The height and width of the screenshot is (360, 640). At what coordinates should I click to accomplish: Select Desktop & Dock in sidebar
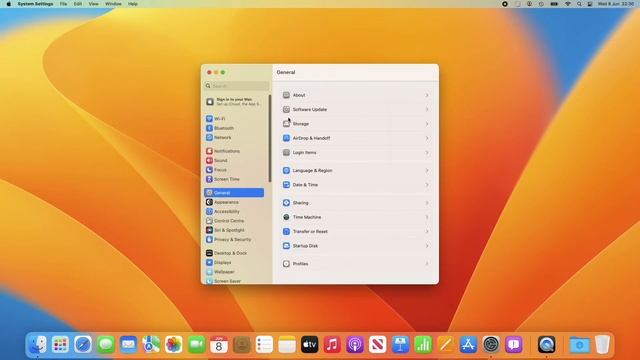pyautogui.click(x=234, y=253)
